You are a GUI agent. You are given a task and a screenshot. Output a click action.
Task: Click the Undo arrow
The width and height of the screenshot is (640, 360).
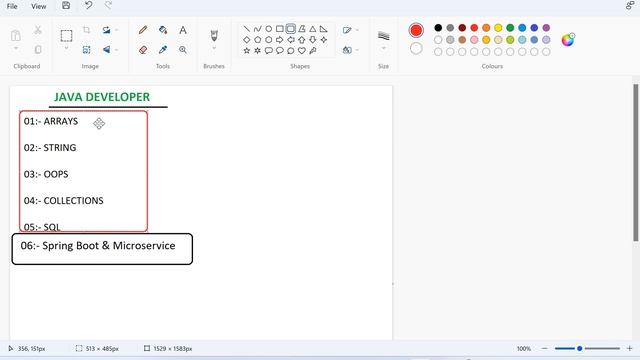coord(88,6)
